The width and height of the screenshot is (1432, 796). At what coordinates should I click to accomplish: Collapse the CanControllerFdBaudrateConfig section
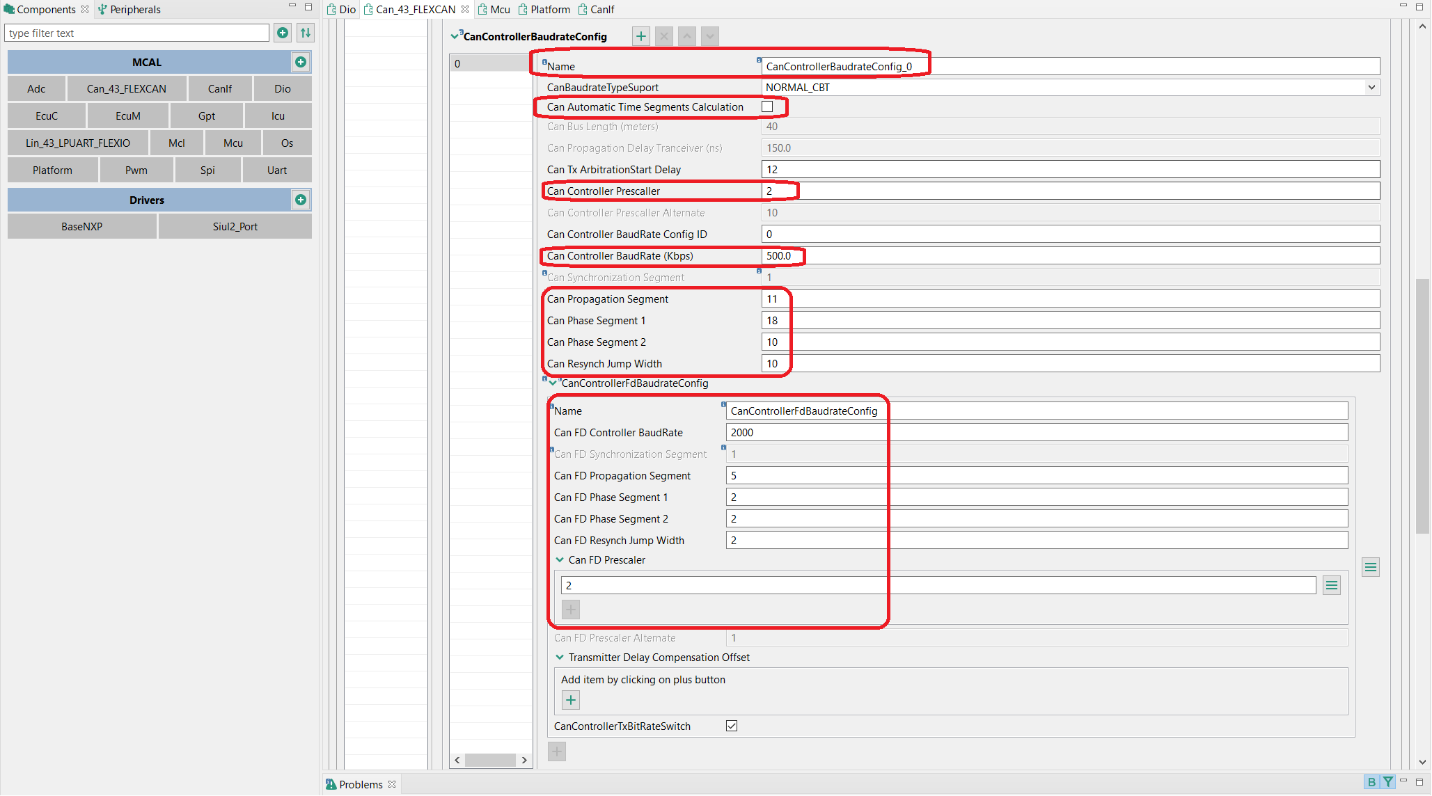point(552,383)
